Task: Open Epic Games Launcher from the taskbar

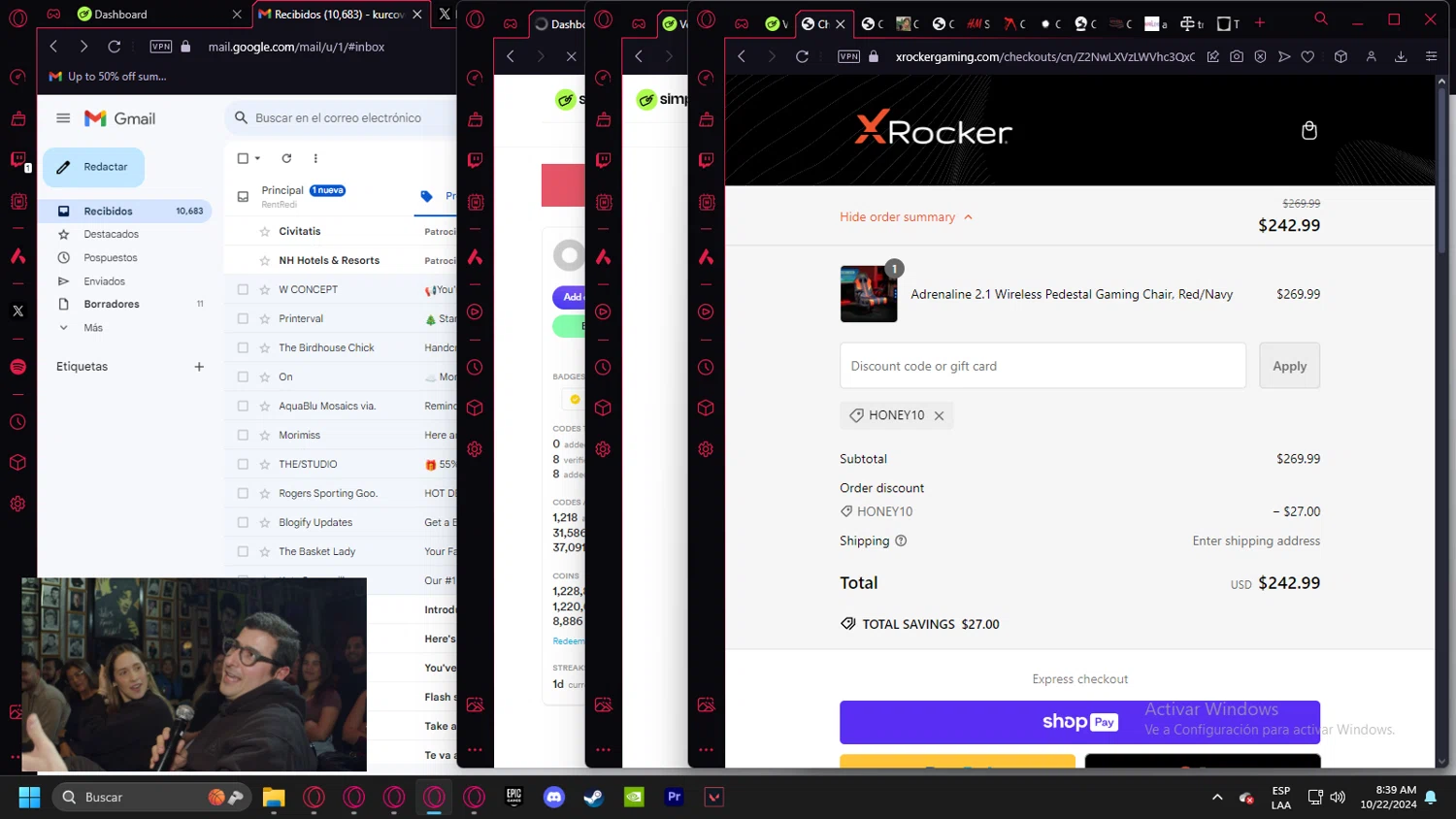Action: (513, 797)
